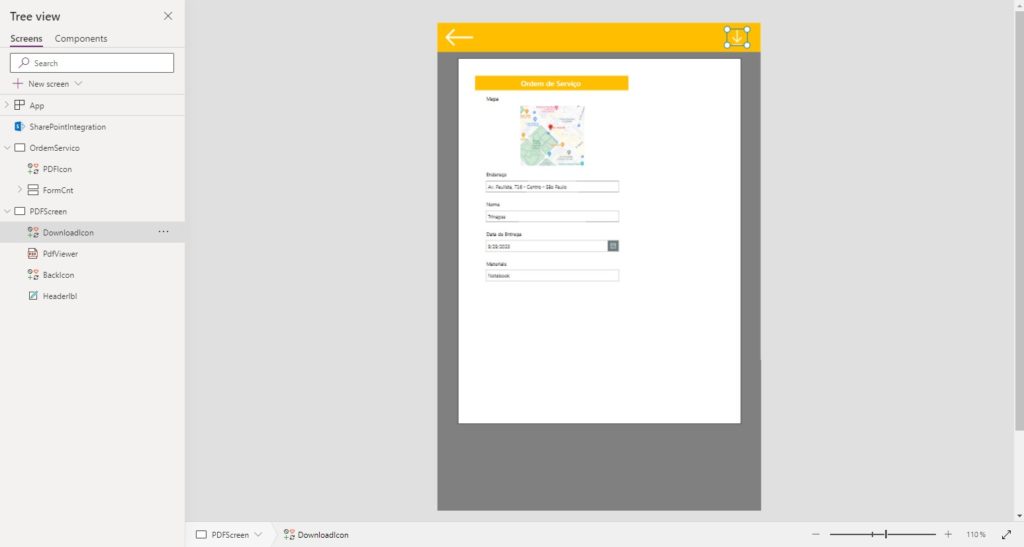Click the tree view Search field

click(x=92, y=63)
